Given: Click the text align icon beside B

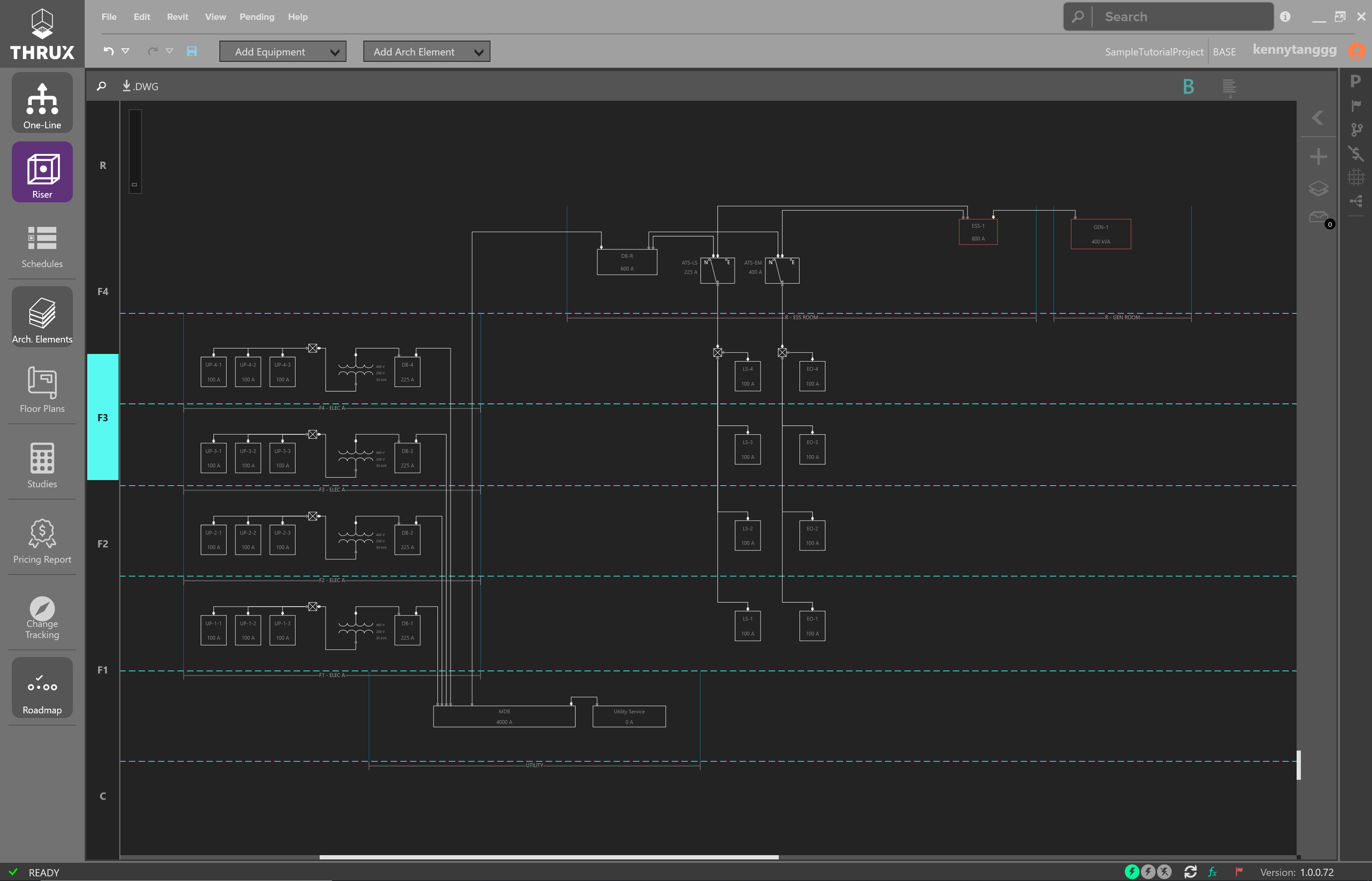Looking at the screenshot, I should pos(1229,88).
